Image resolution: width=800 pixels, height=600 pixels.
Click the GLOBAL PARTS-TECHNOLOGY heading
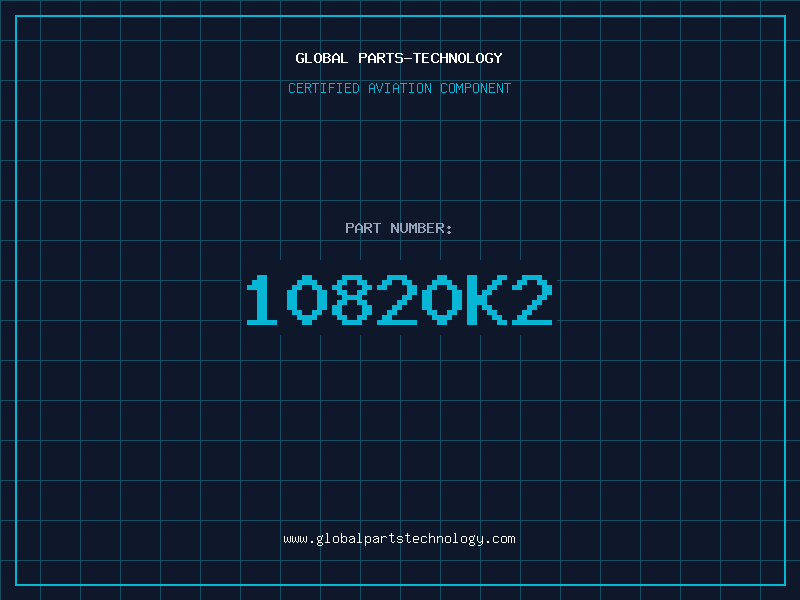point(399,58)
